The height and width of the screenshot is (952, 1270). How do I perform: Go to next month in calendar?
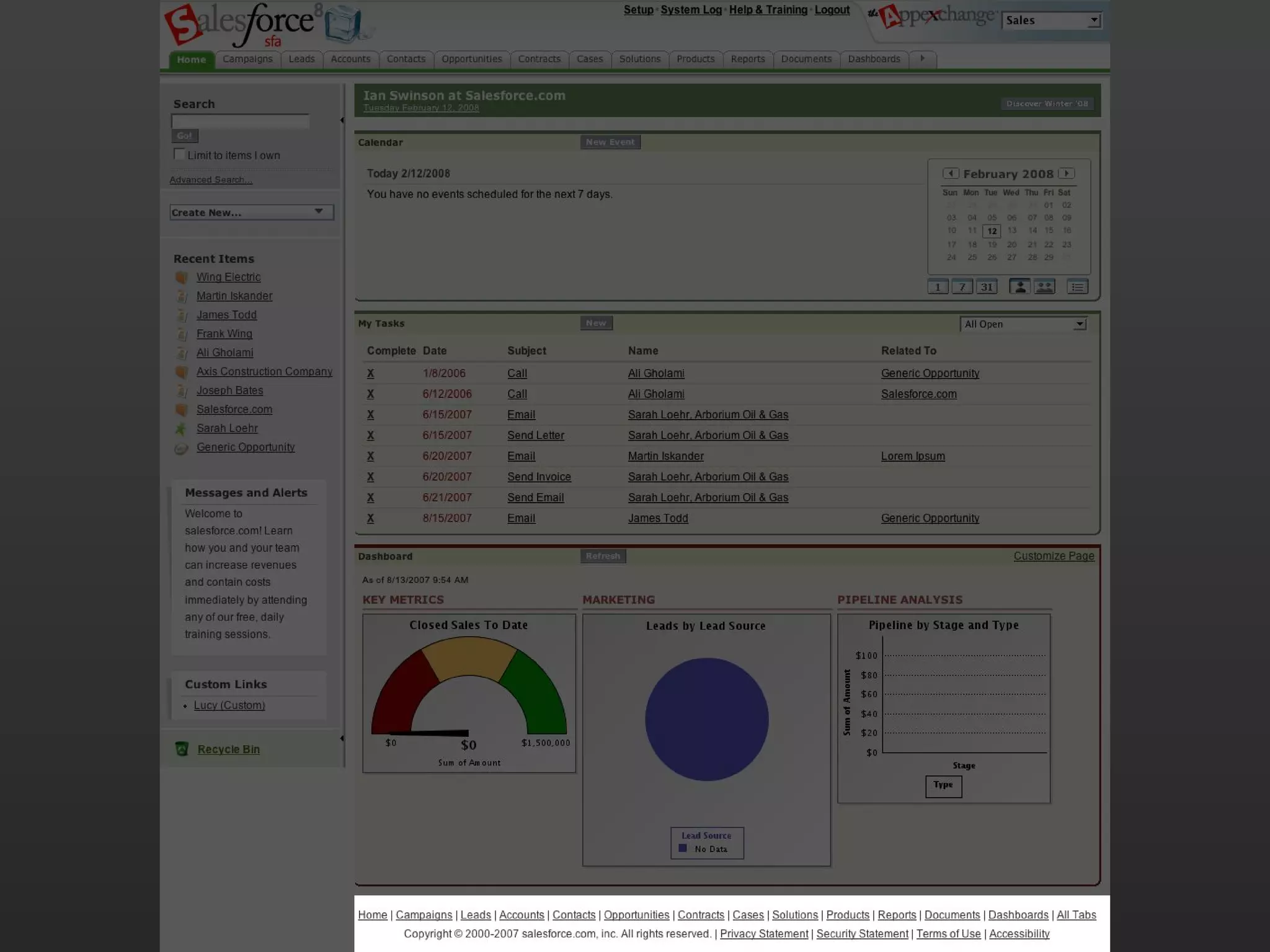pos(1066,174)
